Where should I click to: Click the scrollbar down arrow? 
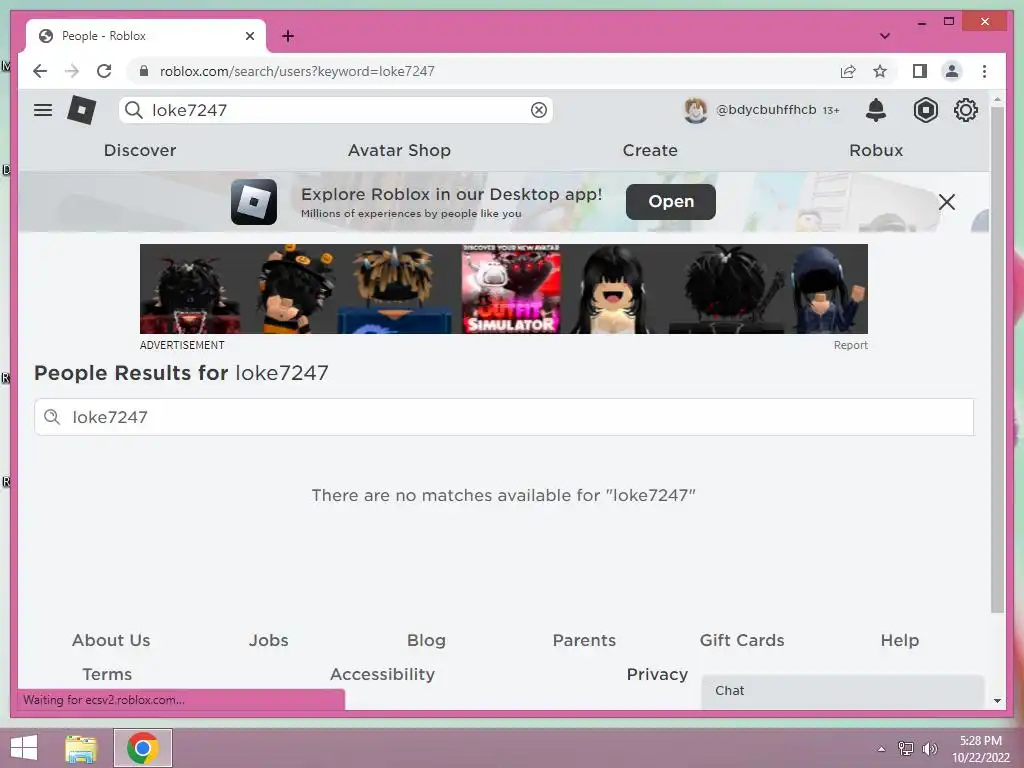point(997,701)
